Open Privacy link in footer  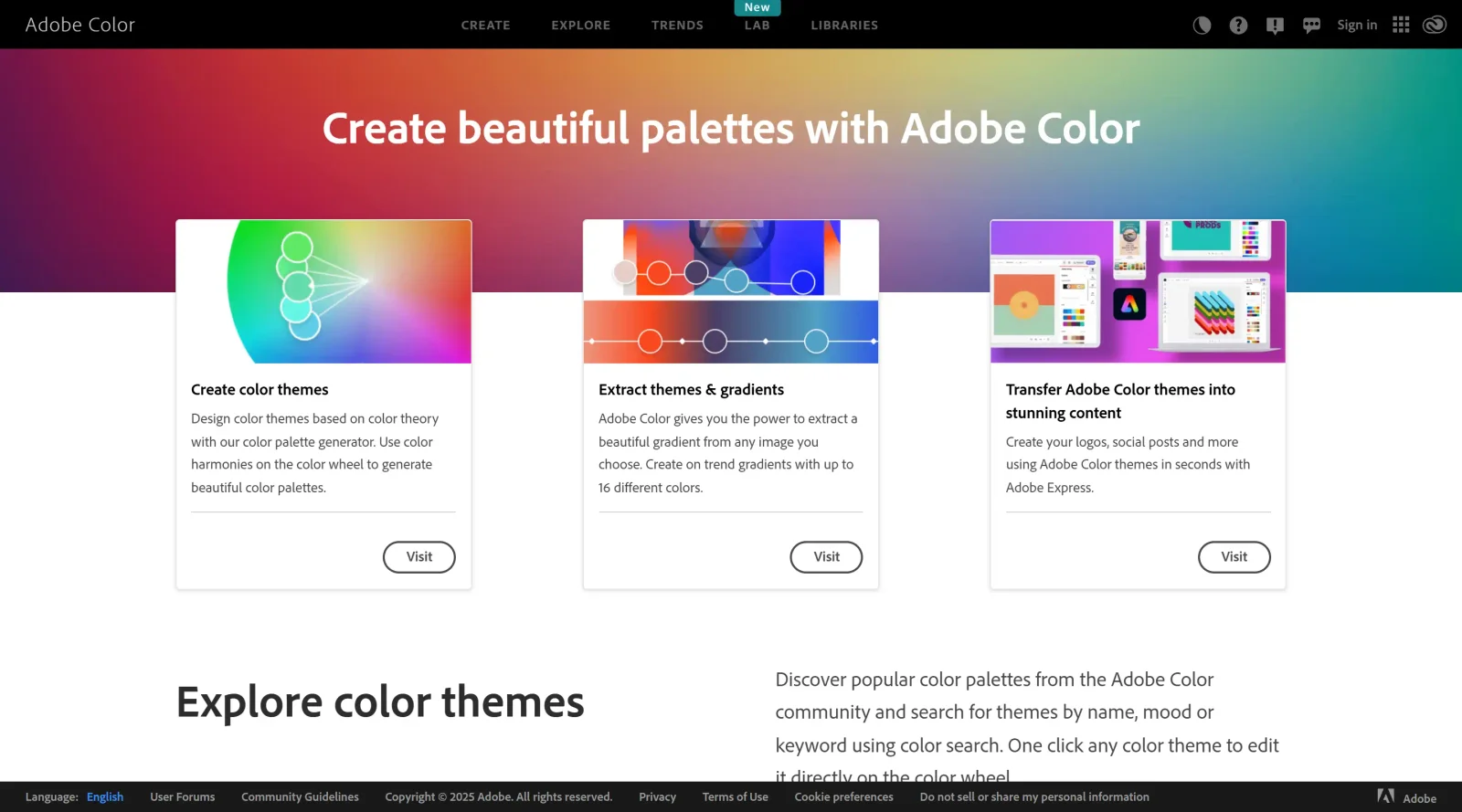click(658, 796)
